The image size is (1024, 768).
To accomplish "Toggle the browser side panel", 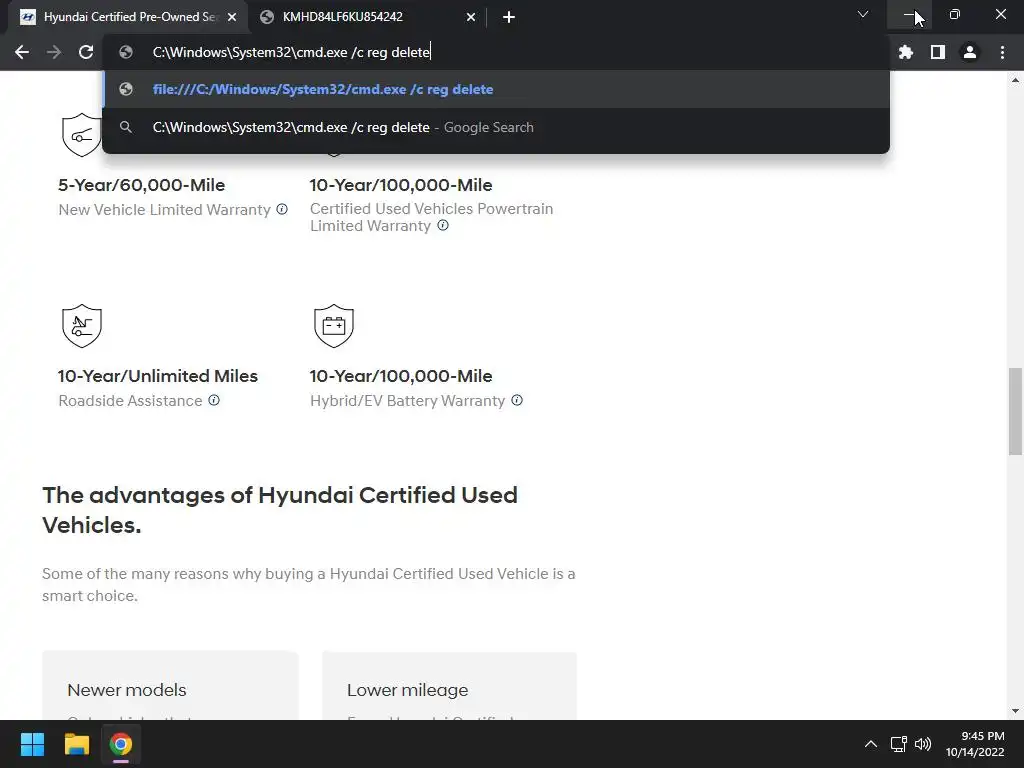I will [x=938, y=53].
